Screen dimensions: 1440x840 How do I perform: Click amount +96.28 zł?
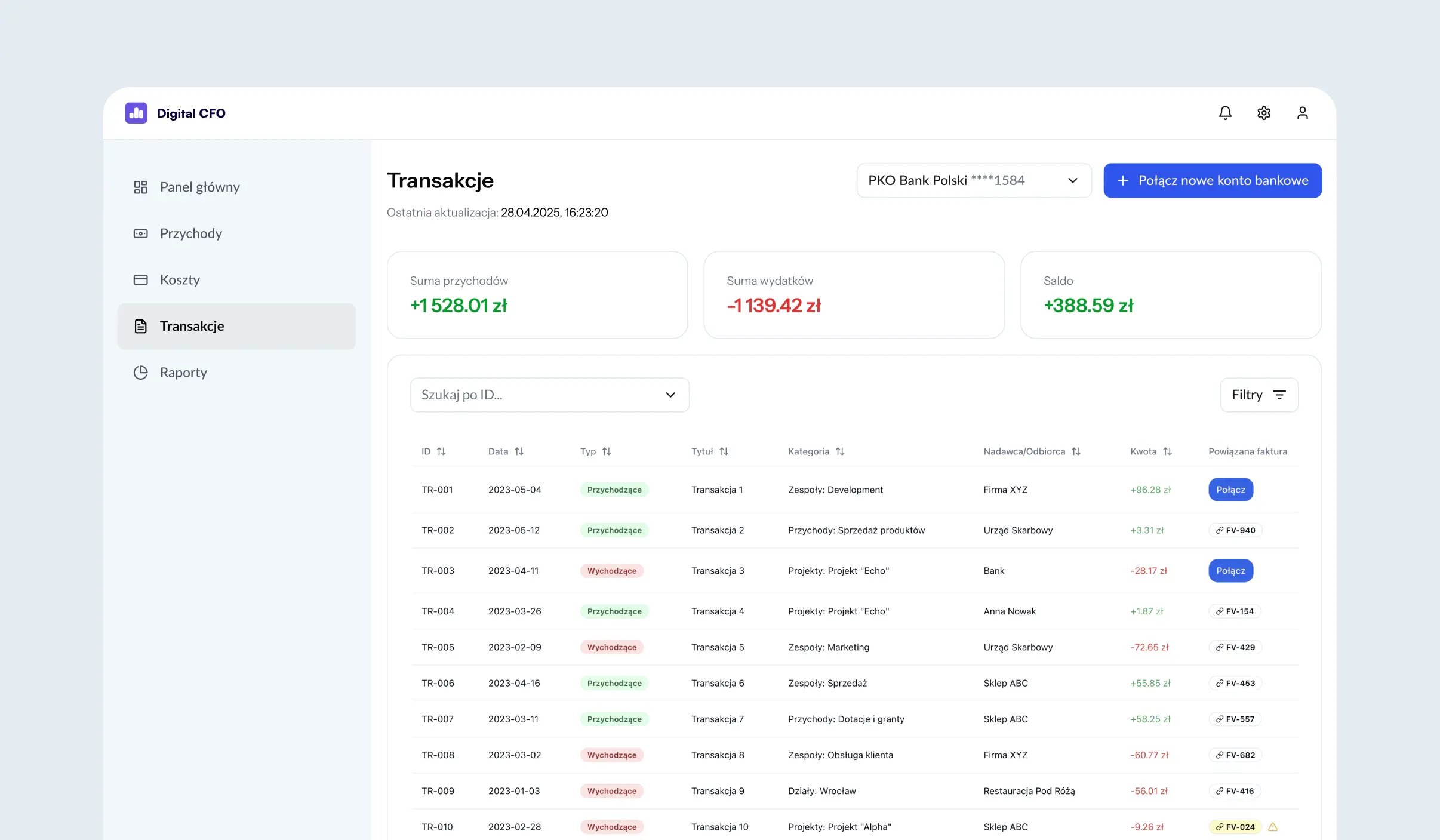(1150, 490)
